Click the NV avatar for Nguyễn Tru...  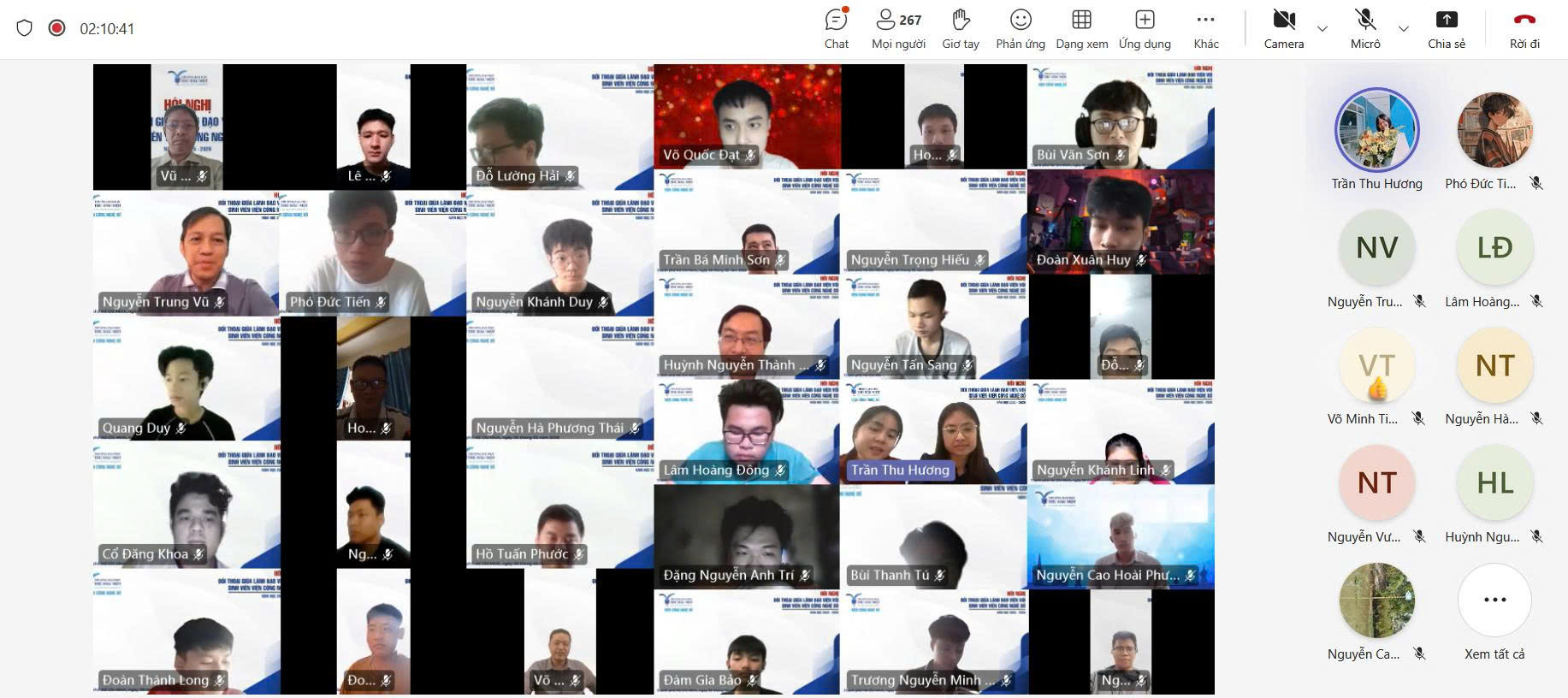pyautogui.click(x=1376, y=248)
